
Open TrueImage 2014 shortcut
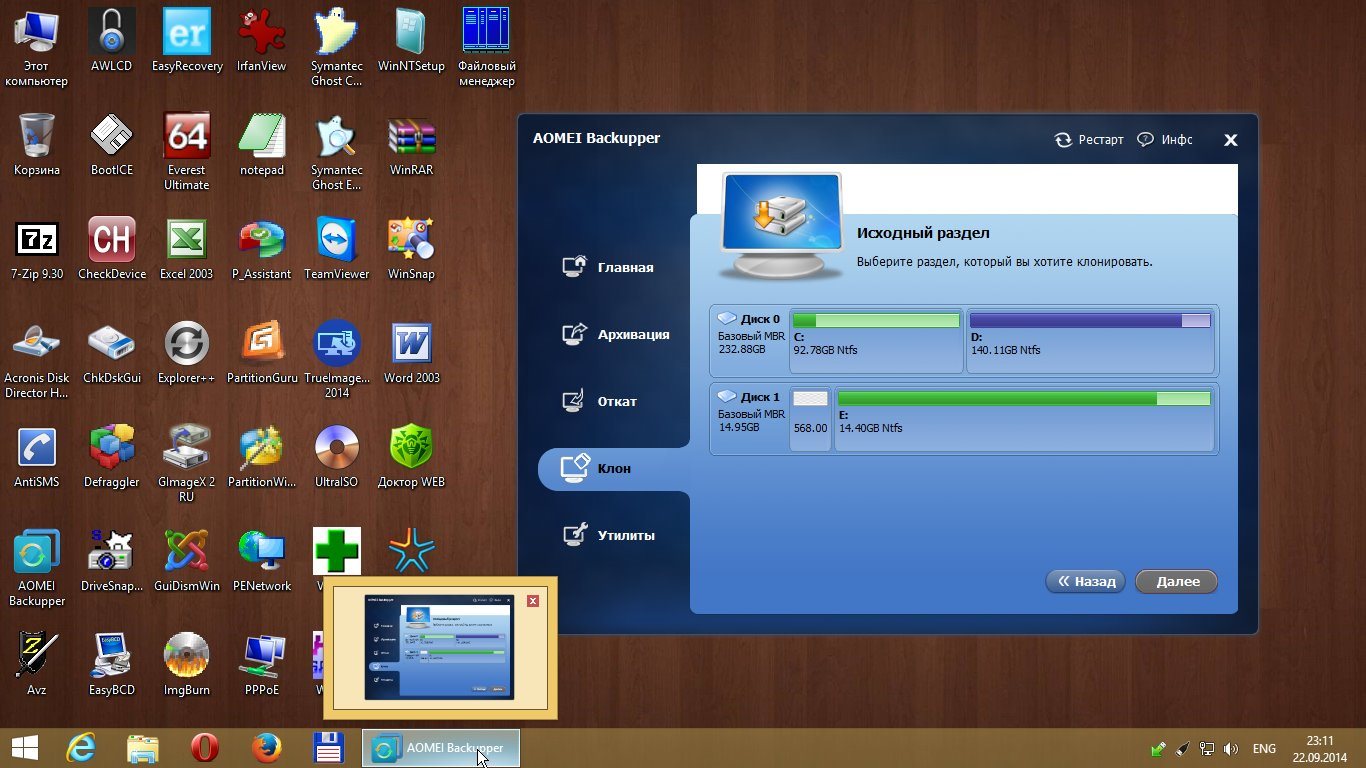point(337,360)
